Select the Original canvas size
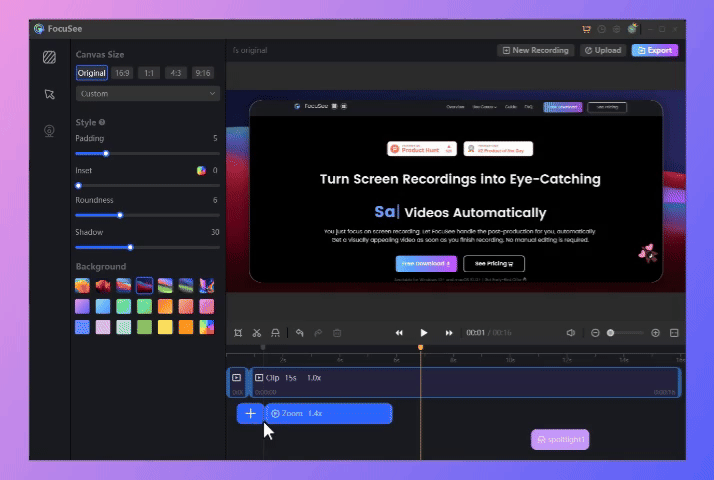714x480 pixels. coord(92,73)
